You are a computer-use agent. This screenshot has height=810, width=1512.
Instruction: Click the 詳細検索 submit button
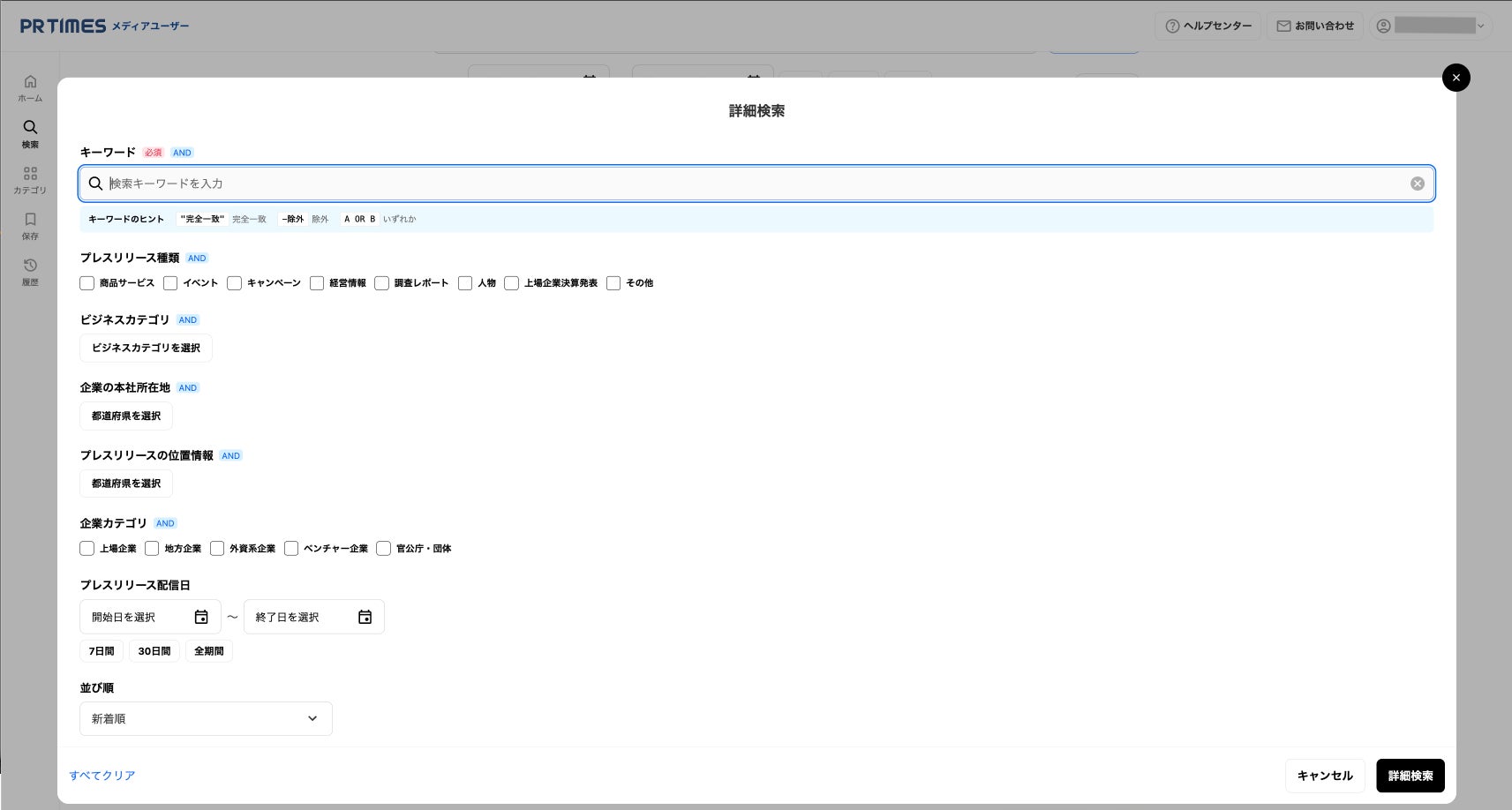(x=1410, y=776)
